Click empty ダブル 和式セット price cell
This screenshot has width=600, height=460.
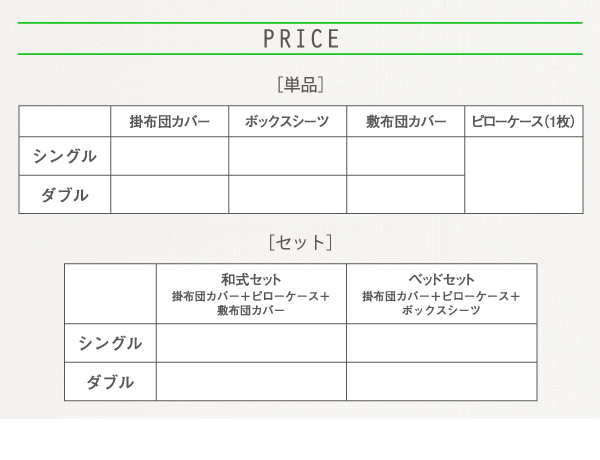tap(251, 382)
